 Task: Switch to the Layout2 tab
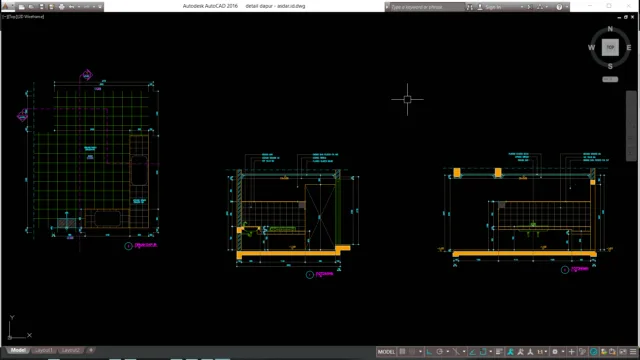(x=71, y=350)
